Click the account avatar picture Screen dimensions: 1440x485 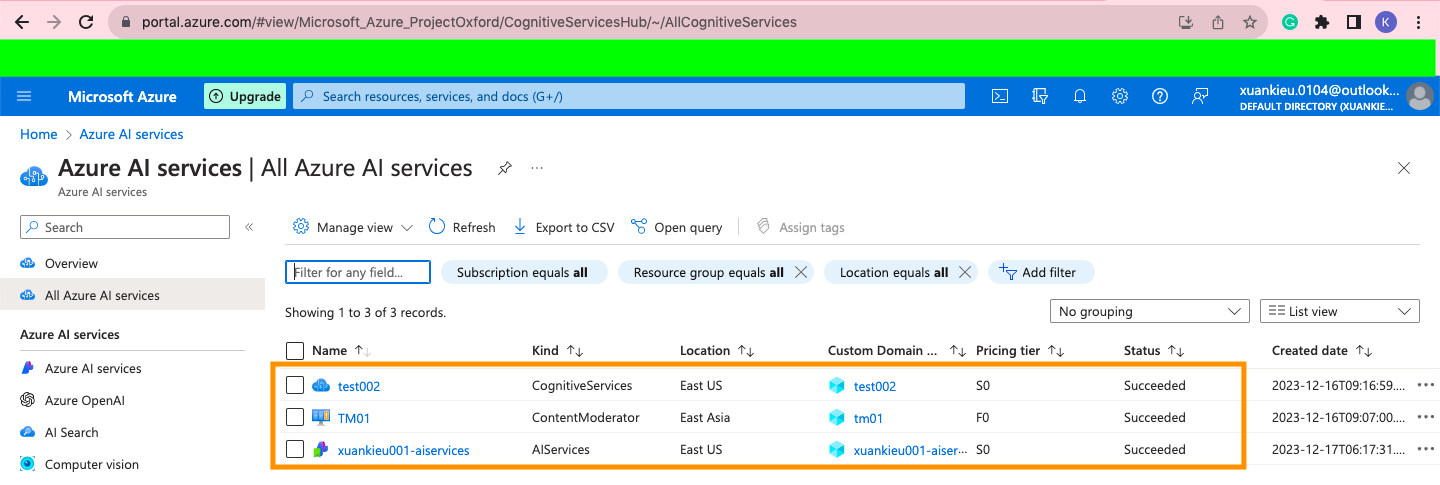1419,96
